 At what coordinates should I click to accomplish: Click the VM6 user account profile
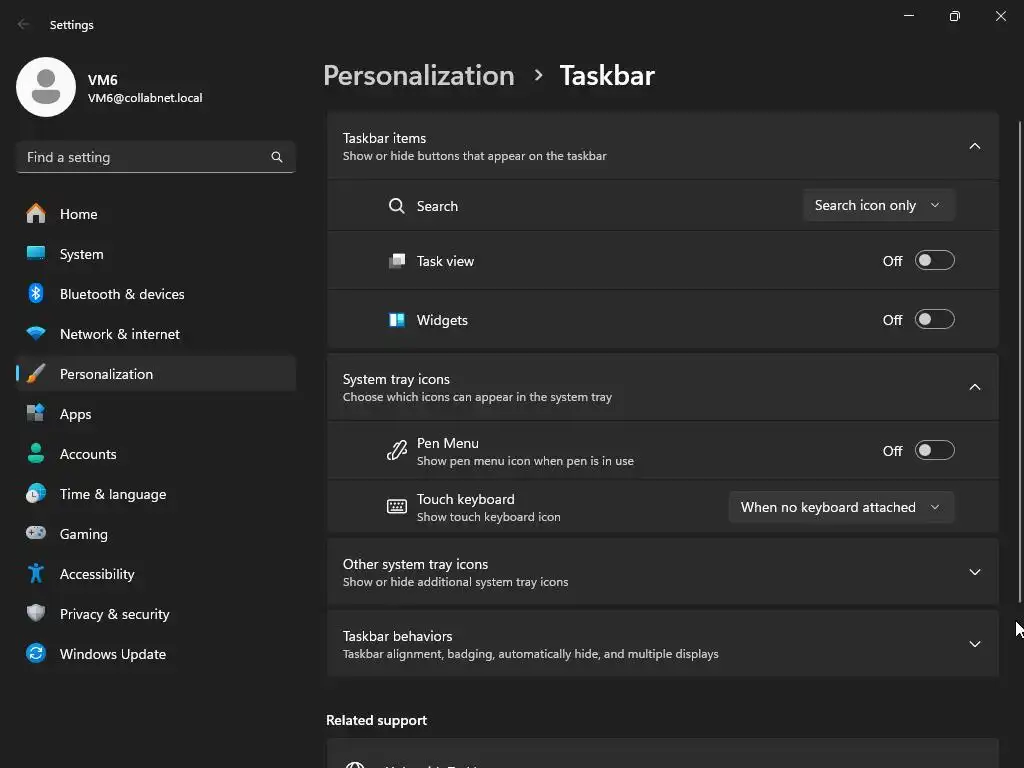pos(110,88)
